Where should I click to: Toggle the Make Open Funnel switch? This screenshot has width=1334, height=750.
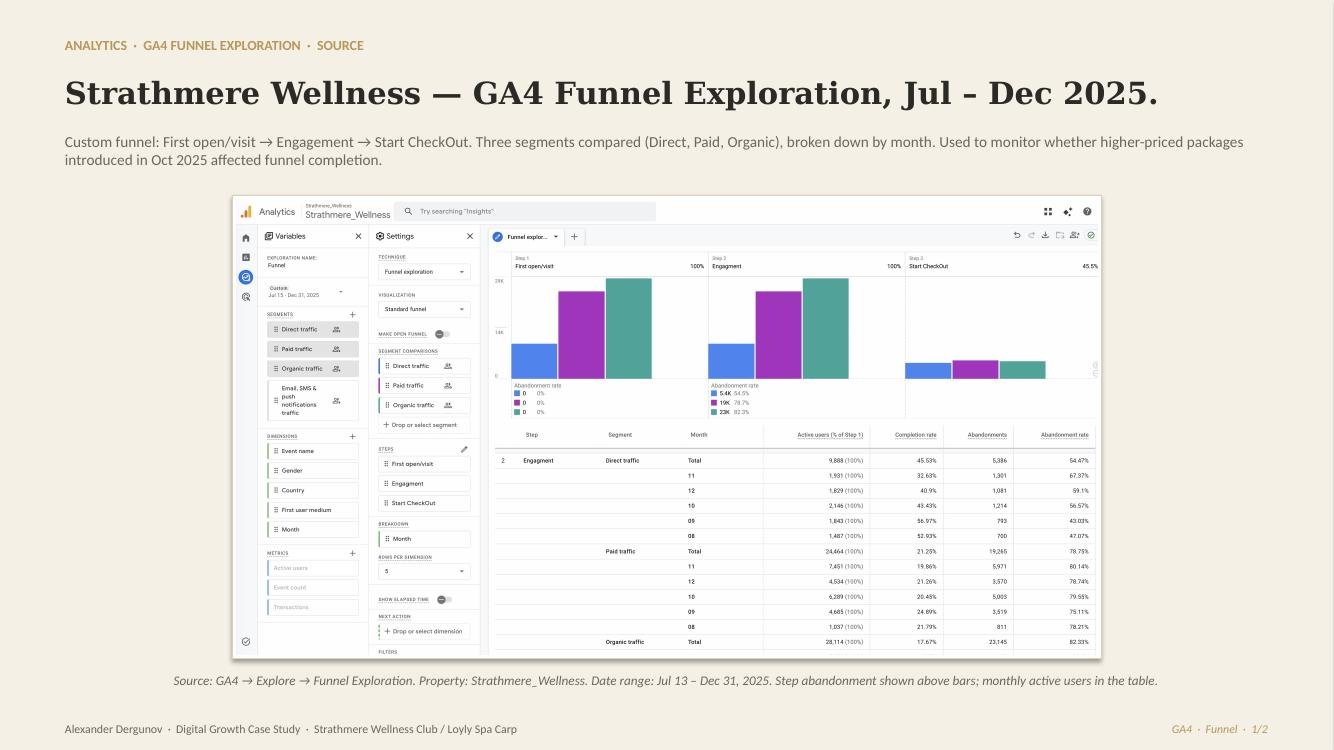tap(442, 334)
